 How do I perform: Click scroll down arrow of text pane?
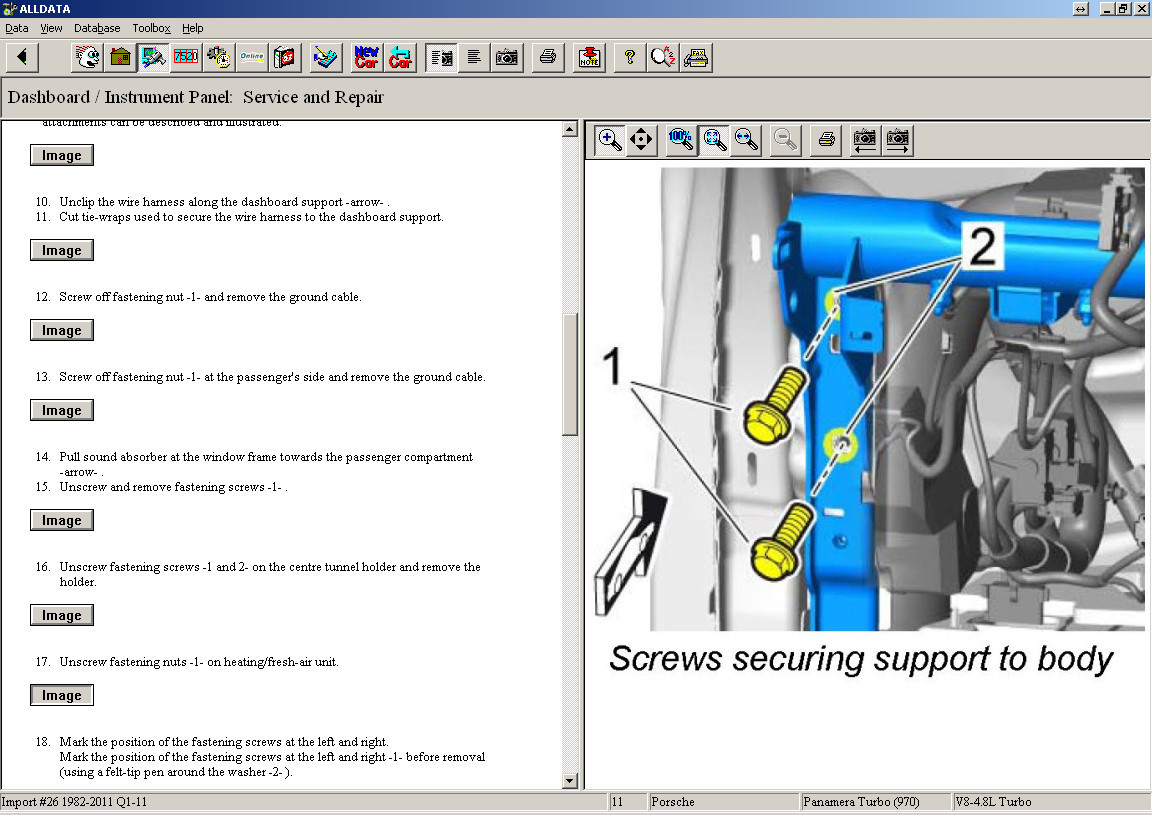[x=570, y=781]
